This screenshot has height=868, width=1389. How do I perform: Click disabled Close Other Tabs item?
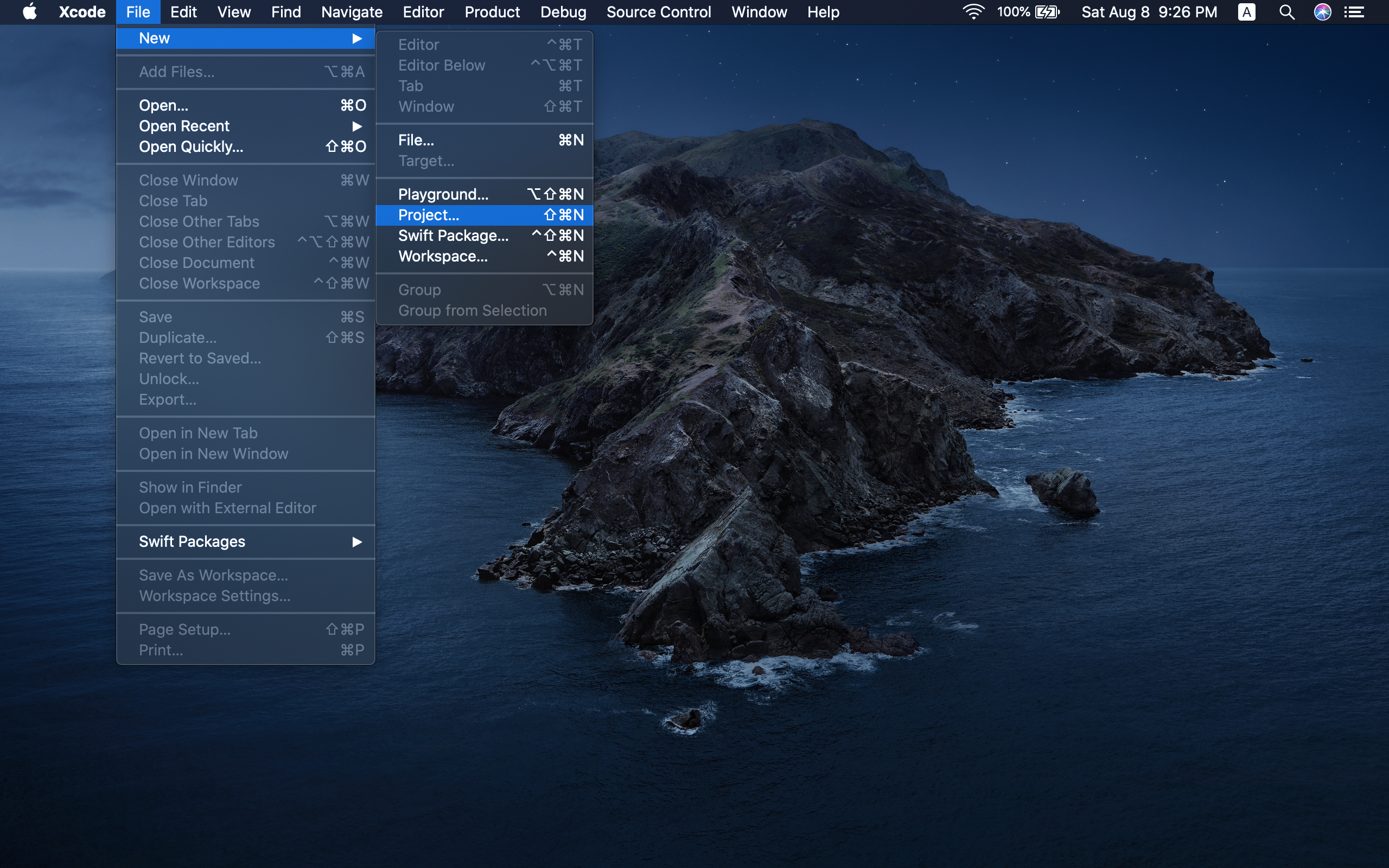[246, 221]
